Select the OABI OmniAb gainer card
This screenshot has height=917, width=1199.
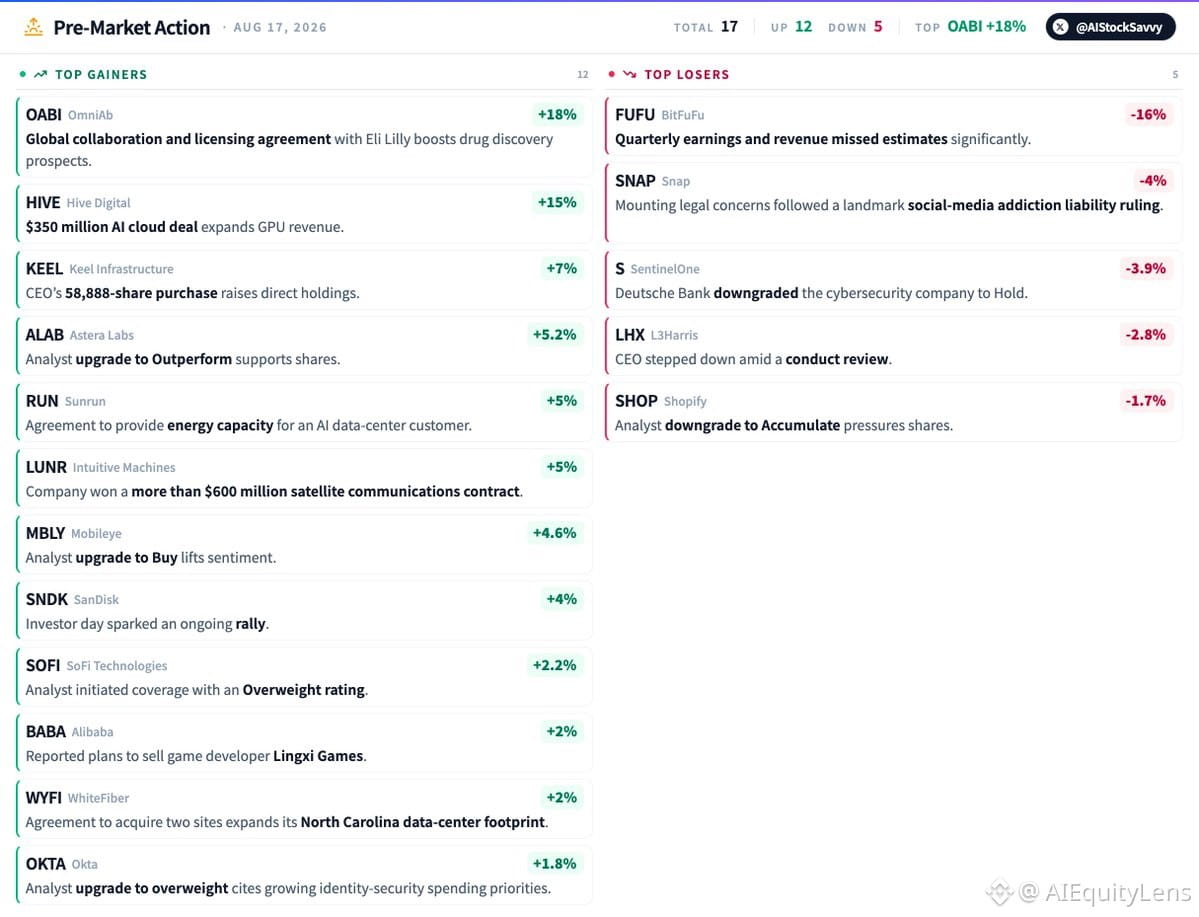(304, 137)
